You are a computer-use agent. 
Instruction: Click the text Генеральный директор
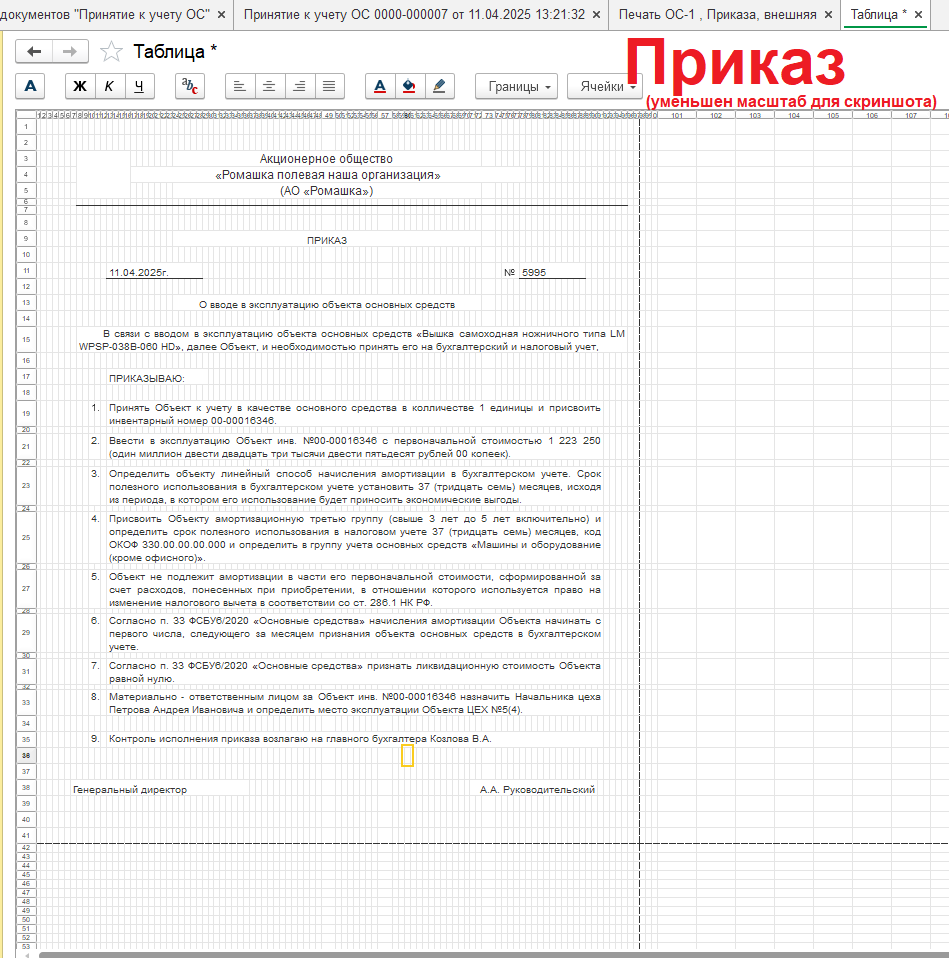click(130, 790)
